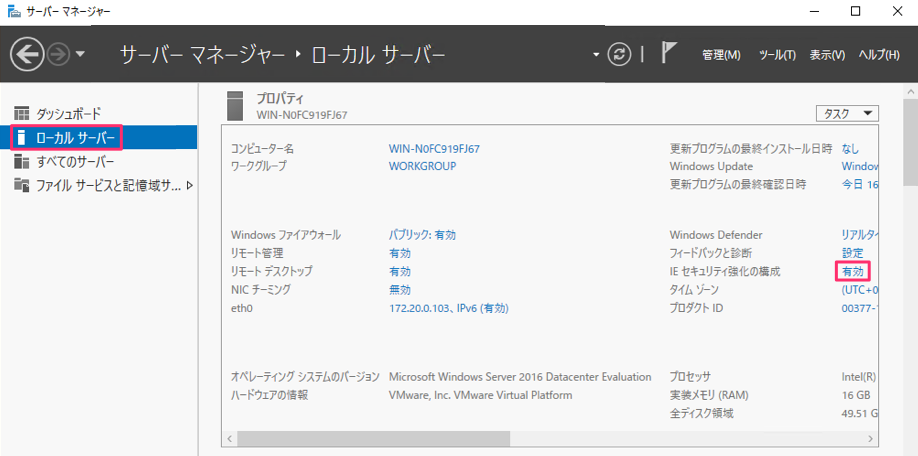The width and height of the screenshot is (918, 456).
Task: Open dropdown arrow left of refresh
Action: [596, 54]
